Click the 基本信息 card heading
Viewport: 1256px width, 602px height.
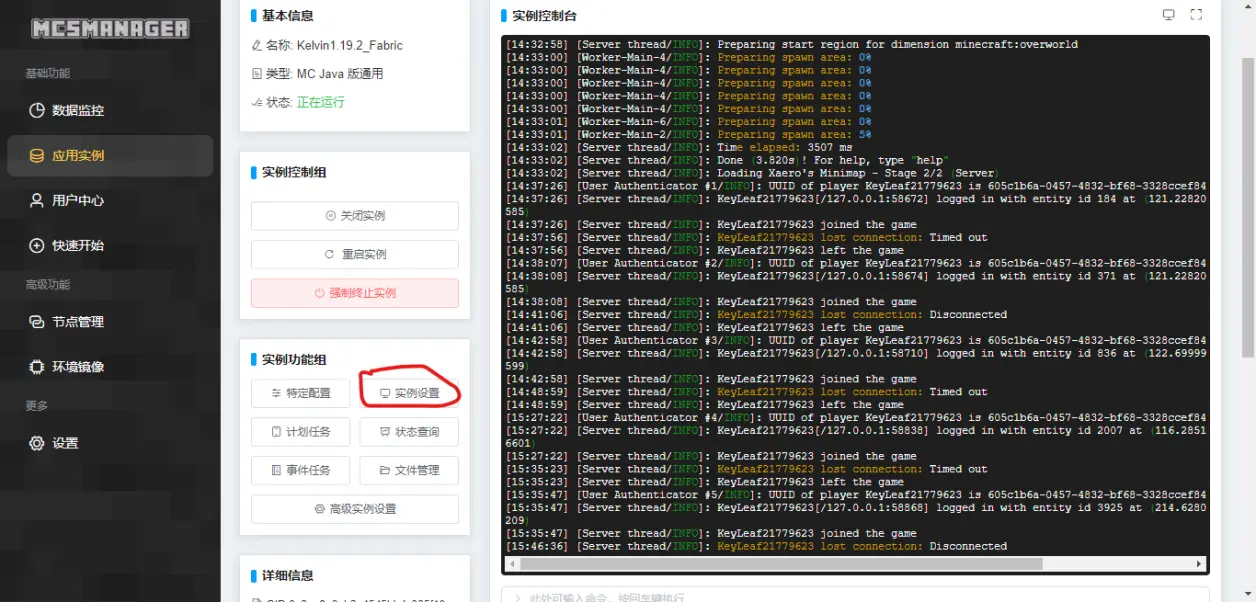285,15
